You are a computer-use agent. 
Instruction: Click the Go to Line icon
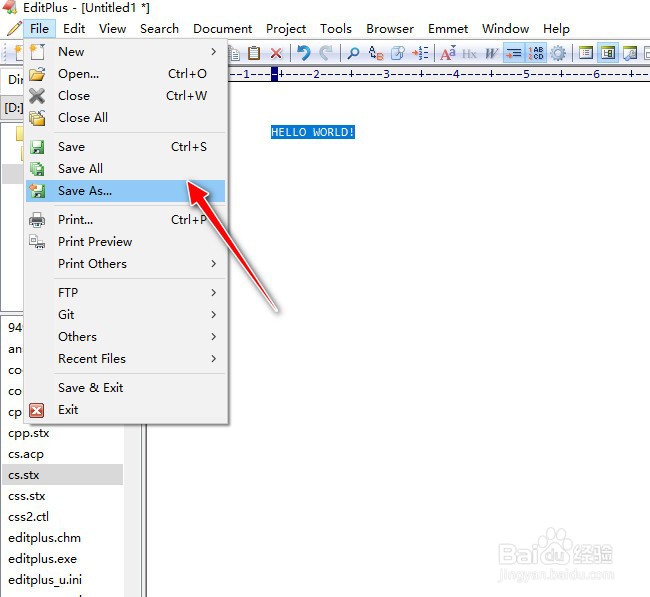pos(420,53)
